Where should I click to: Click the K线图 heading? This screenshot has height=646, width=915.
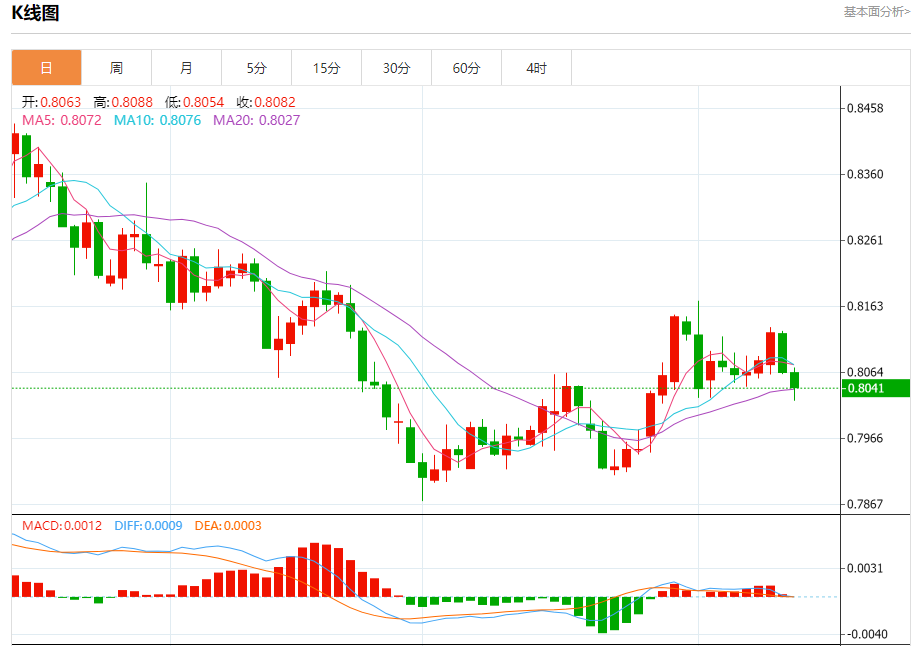pyautogui.click(x=35, y=13)
